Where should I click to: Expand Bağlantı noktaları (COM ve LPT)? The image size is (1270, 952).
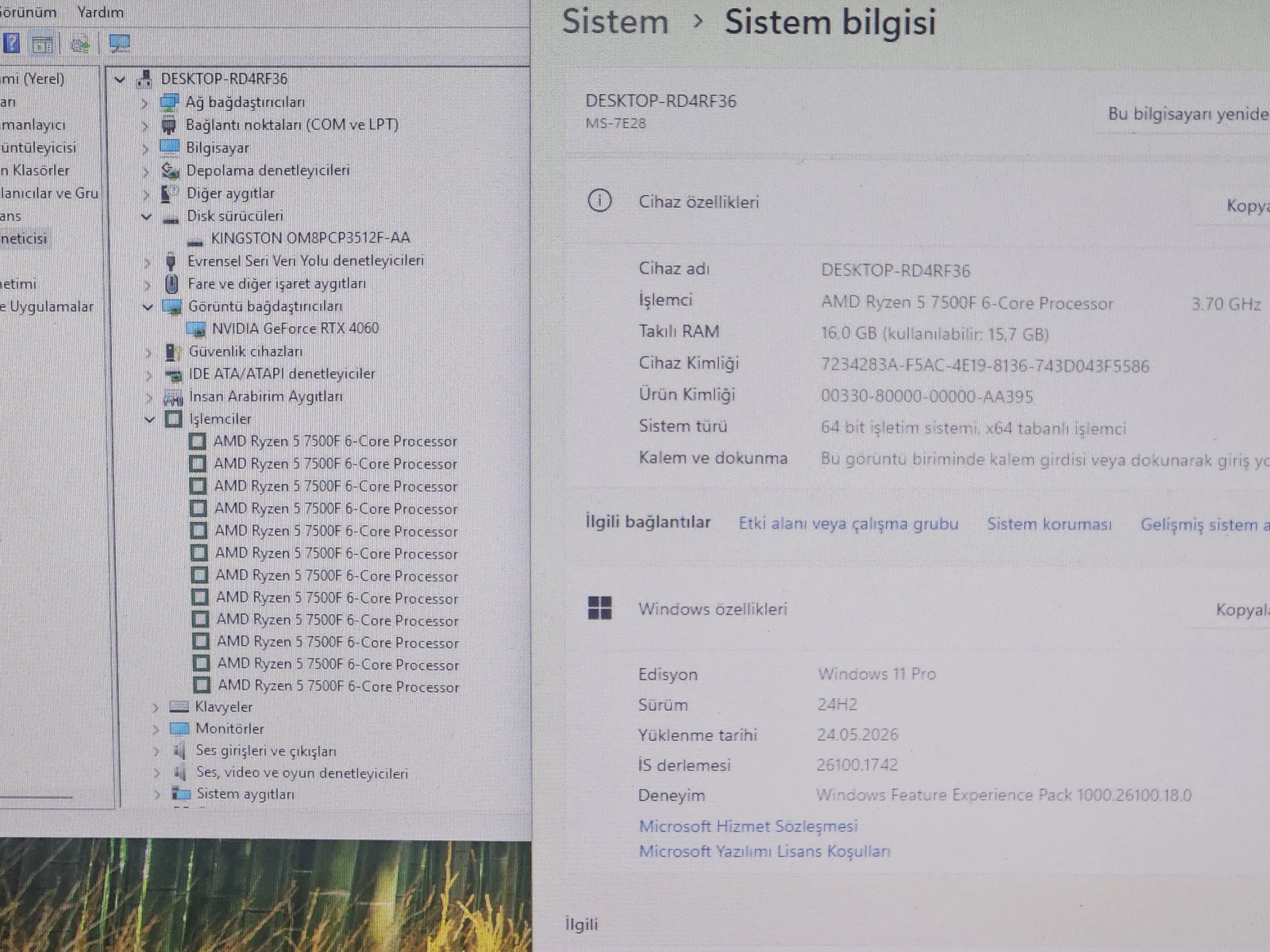[x=144, y=125]
